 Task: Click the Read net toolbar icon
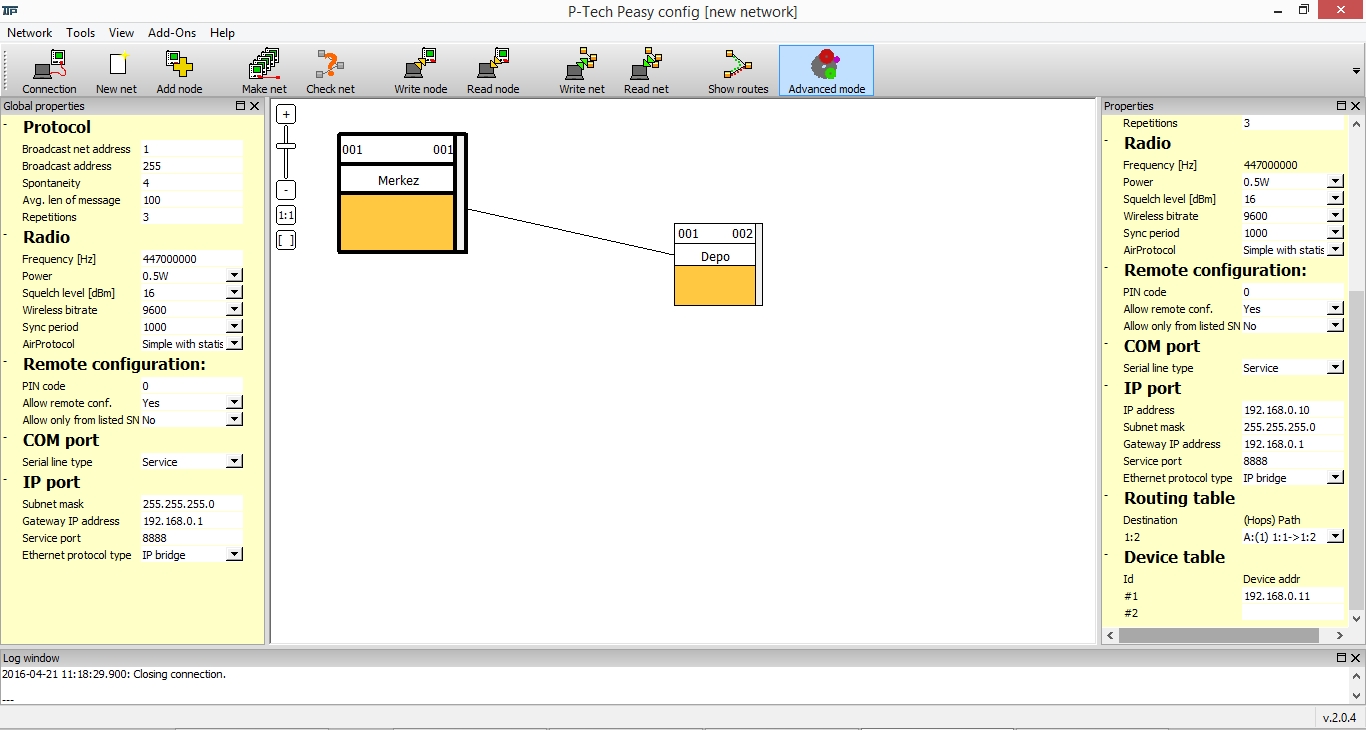coord(646,71)
